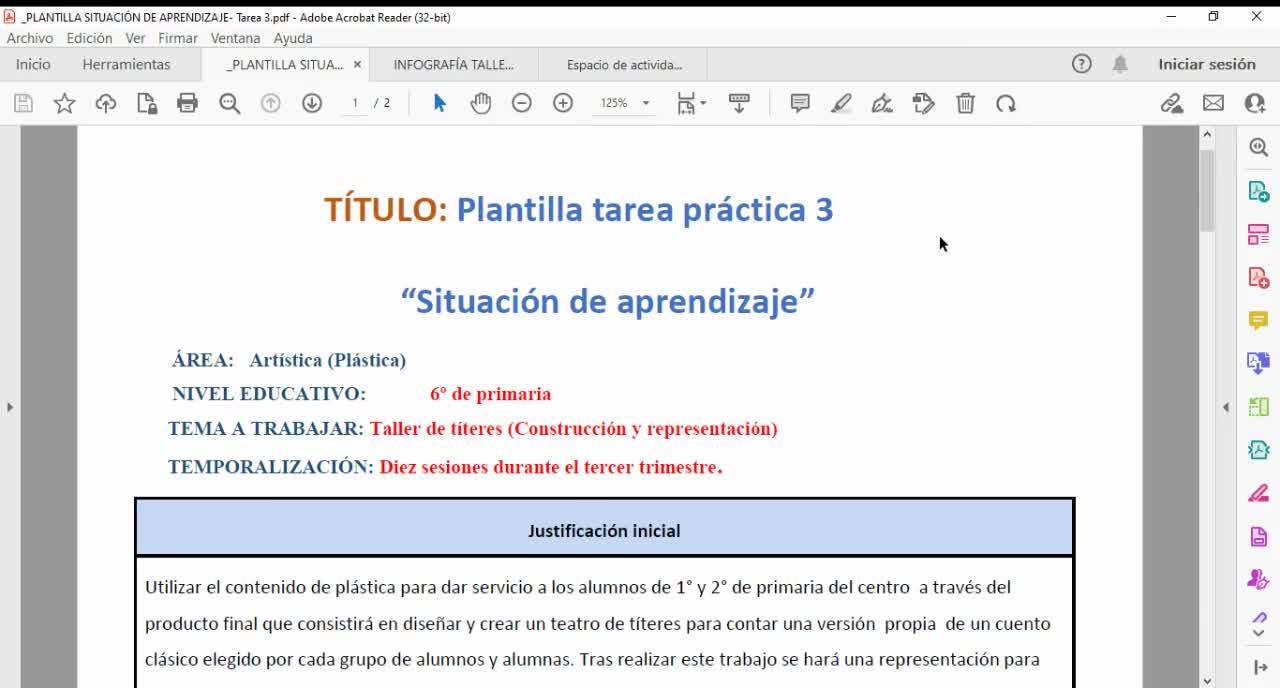Print the document with printer icon
The width and height of the screenshot is (1280, 688).
(187, 103)
